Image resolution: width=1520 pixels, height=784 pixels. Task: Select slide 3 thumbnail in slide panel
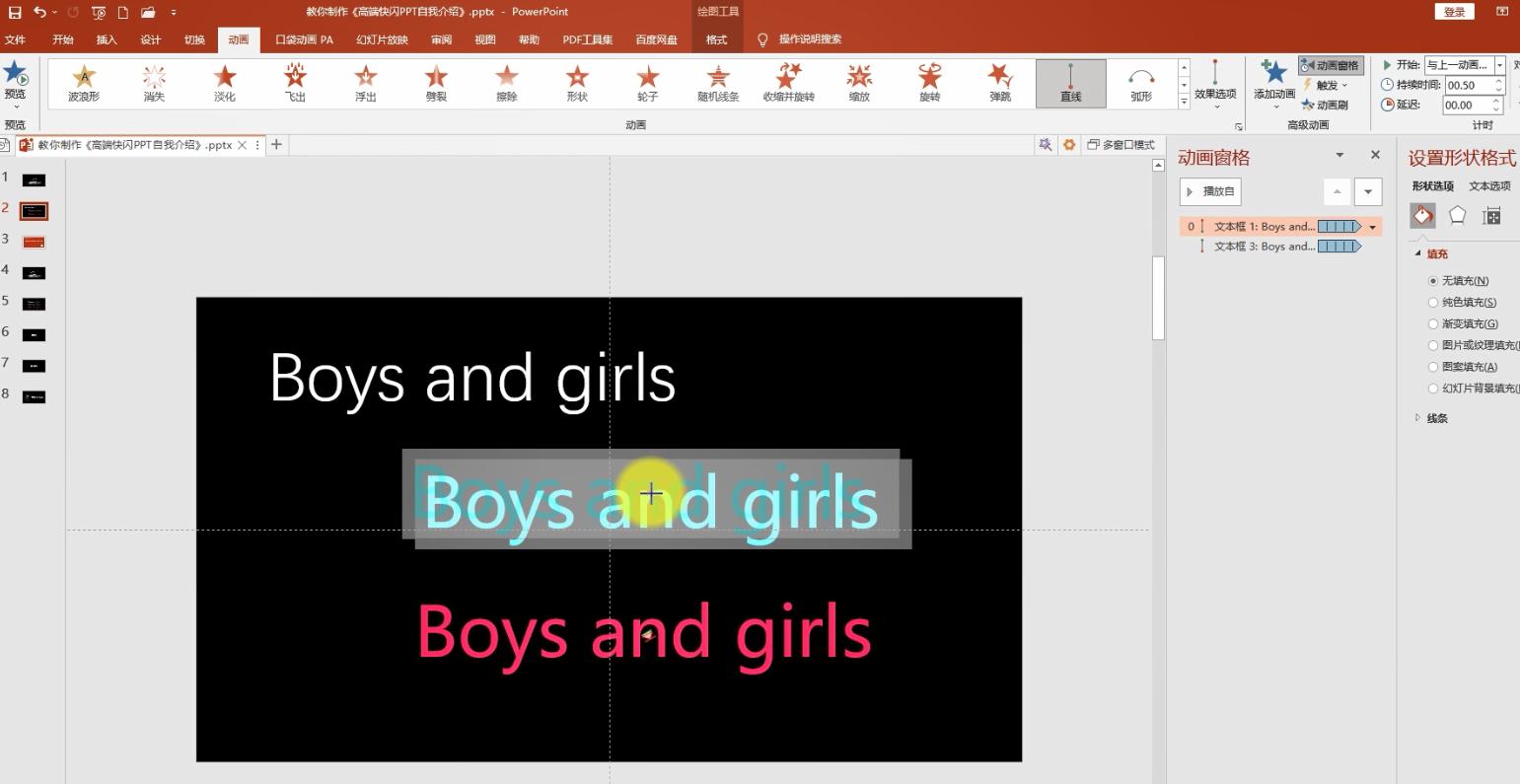pyautogui.click(x=34, y=242)
